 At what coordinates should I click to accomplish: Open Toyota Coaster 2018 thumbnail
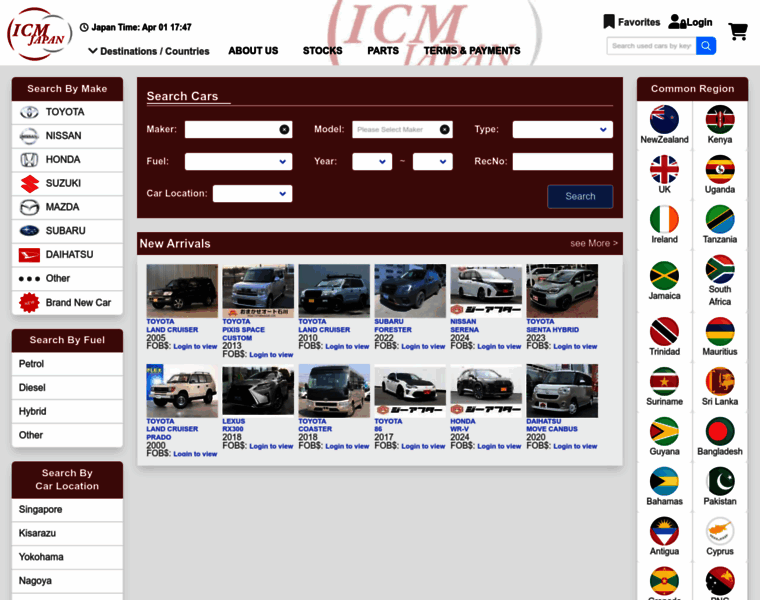pos(334,391)
